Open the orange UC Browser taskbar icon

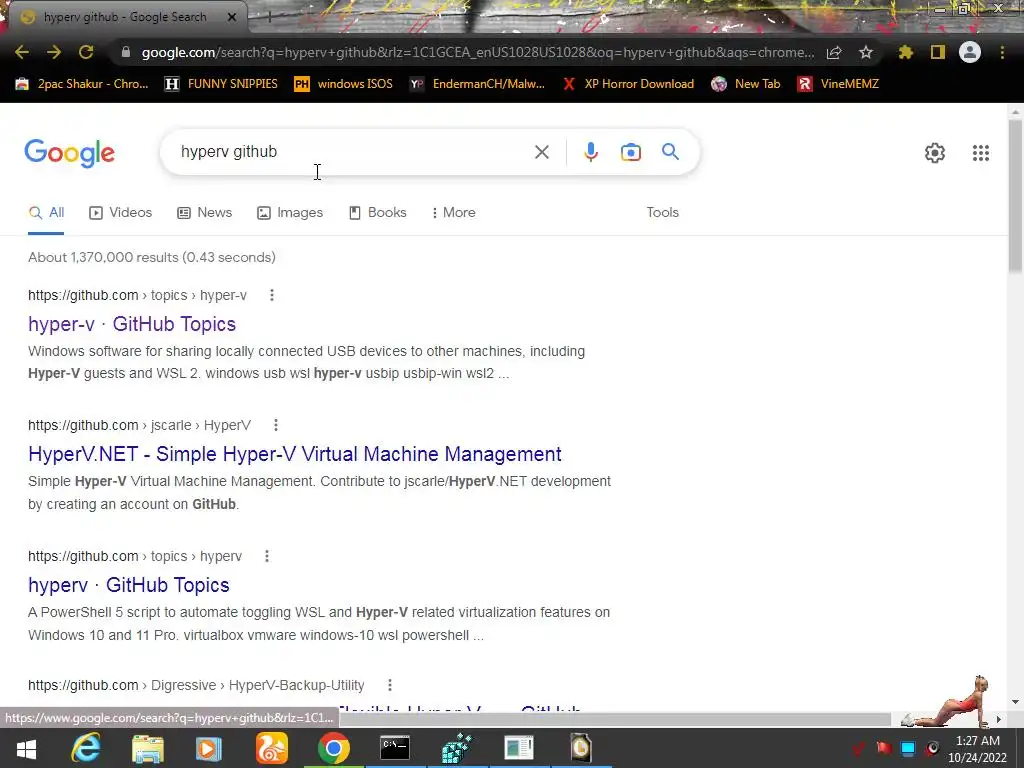click(272, 749)
